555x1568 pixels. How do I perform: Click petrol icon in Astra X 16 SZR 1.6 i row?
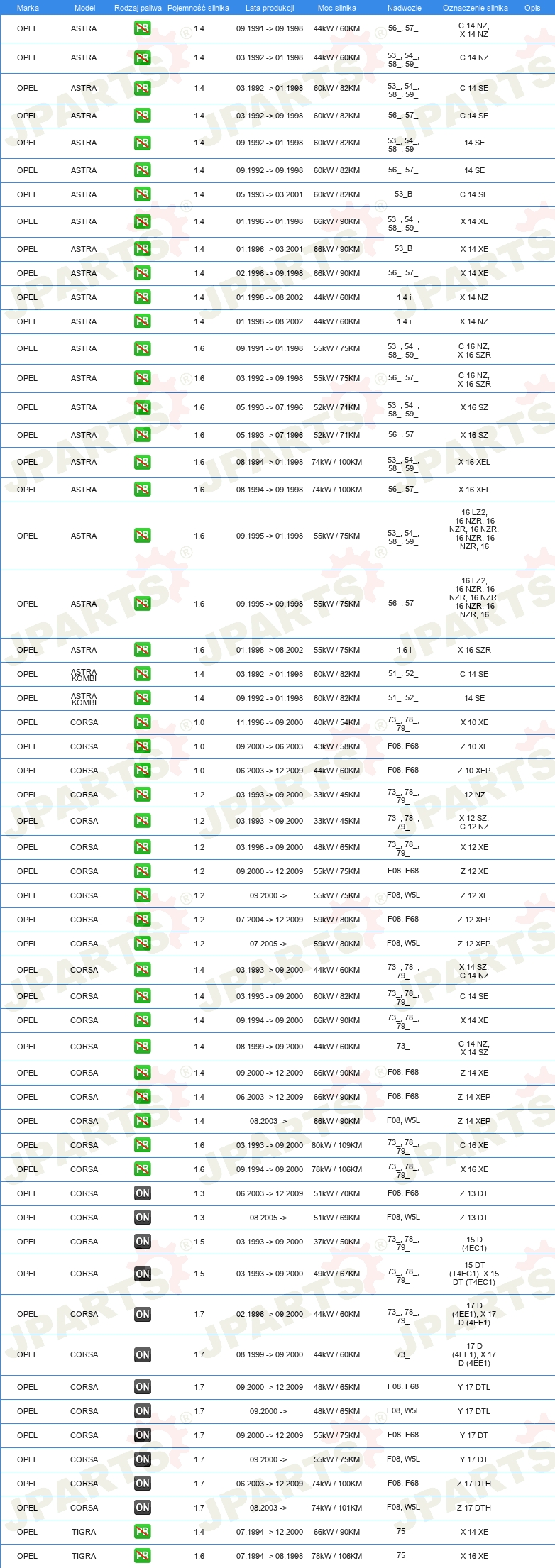pyautogui.click(x=143, y=650)
